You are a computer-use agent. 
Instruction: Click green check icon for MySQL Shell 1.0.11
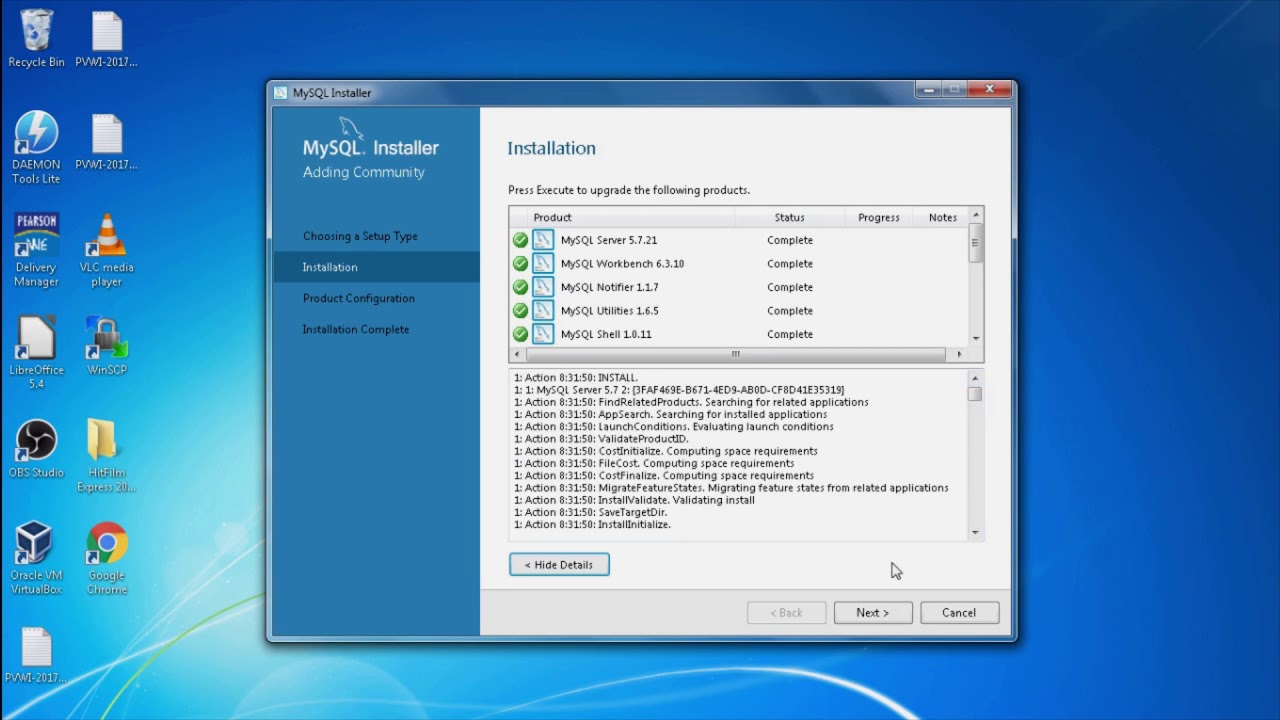pyautogui.click(x=520, y=334)
